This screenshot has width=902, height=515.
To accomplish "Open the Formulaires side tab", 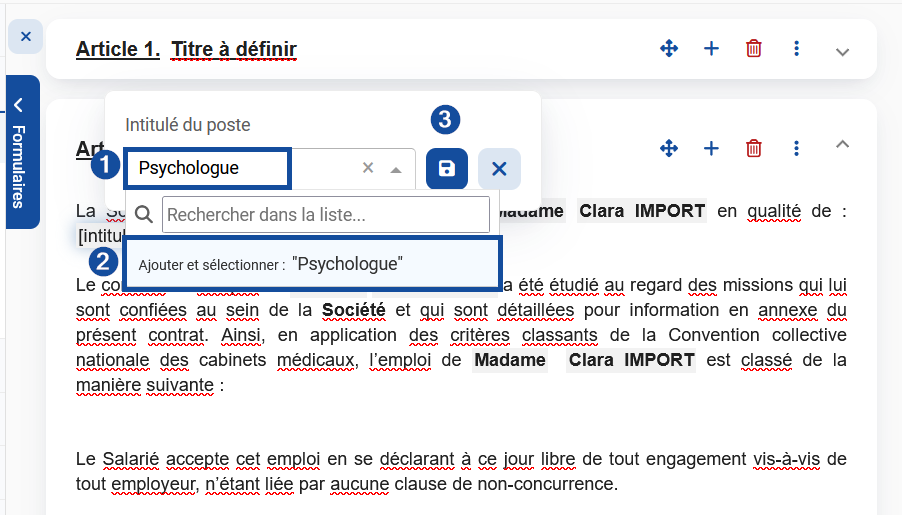I will click(x=22, y=152).
